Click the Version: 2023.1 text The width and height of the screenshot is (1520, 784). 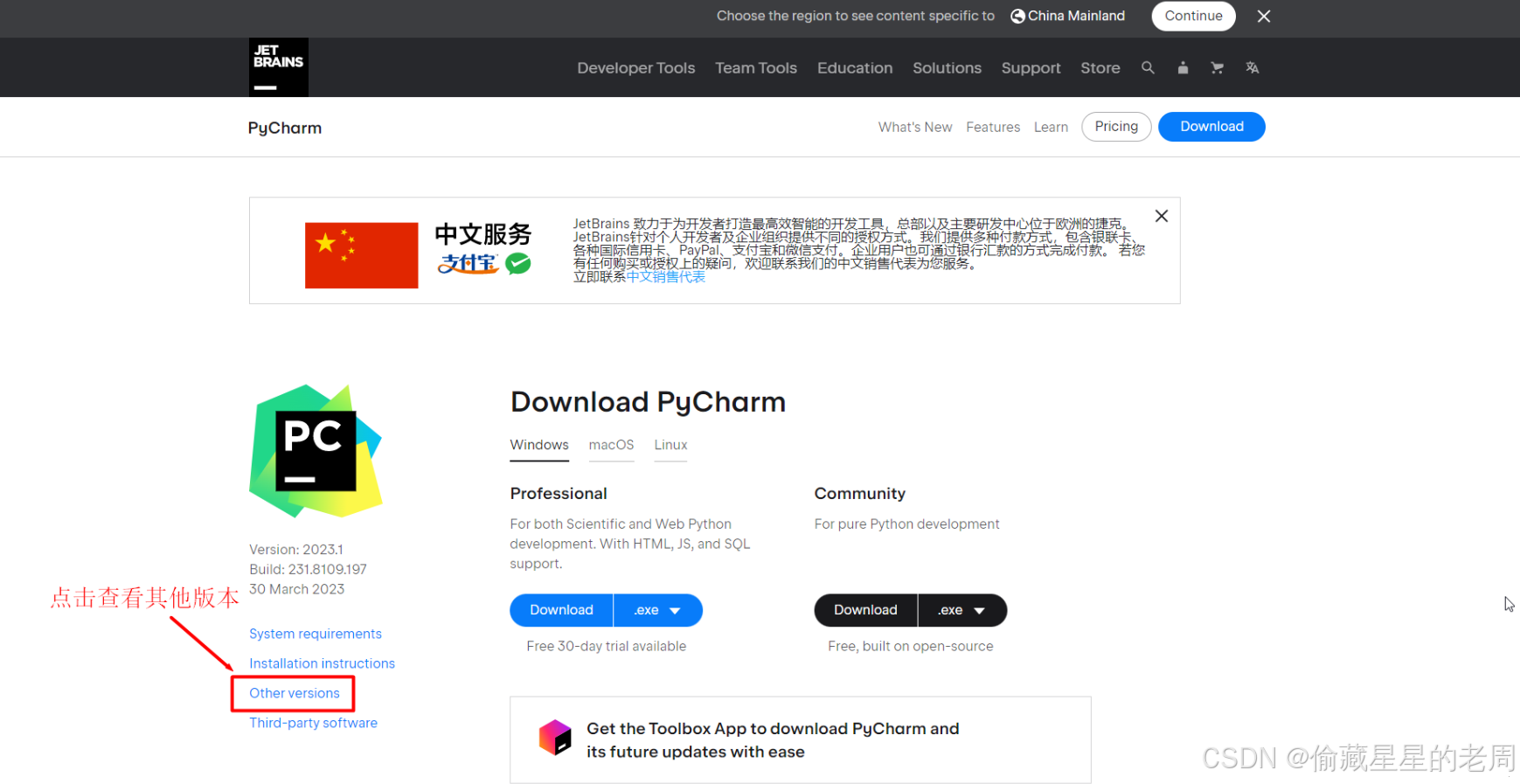(296, 549)
